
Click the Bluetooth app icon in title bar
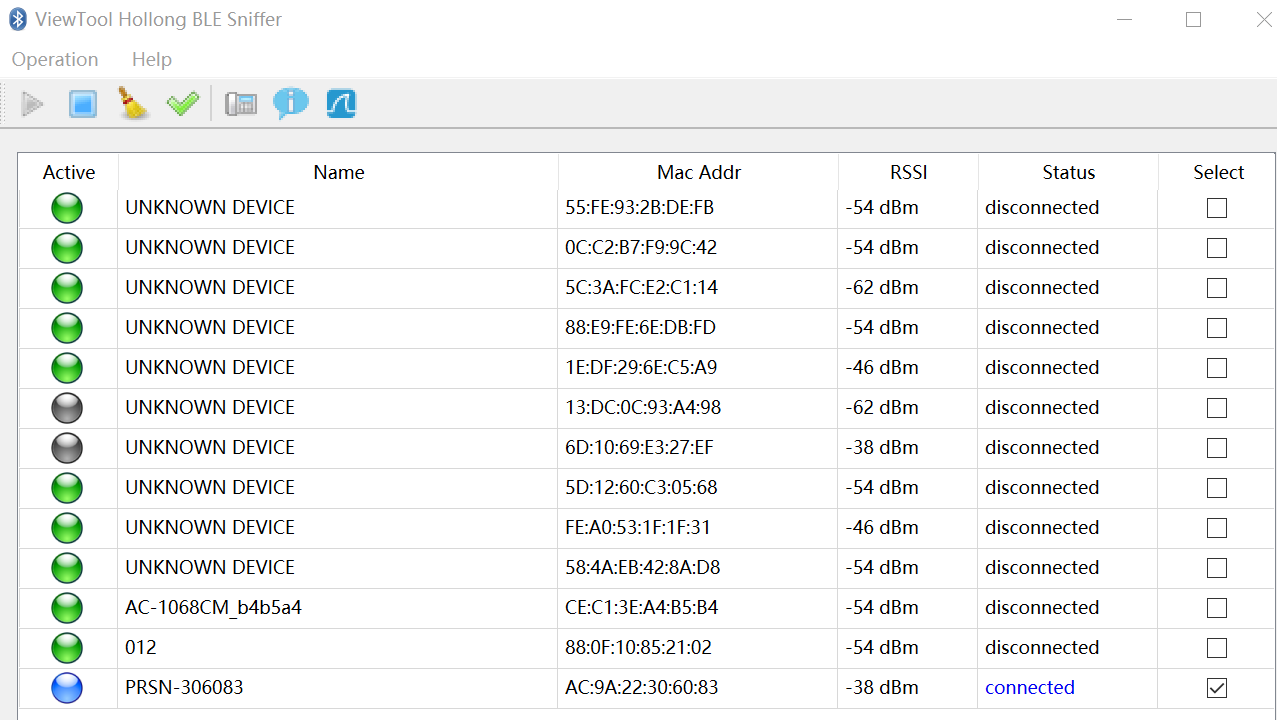coord(18,19)
